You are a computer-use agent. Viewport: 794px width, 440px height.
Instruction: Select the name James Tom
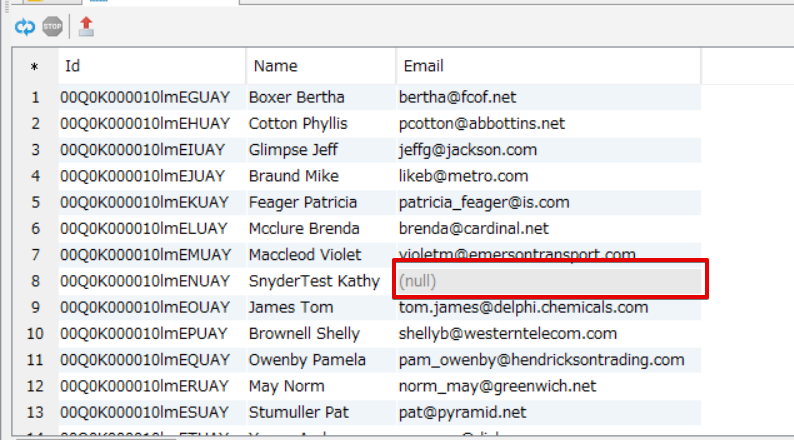(x=291, y=307)
